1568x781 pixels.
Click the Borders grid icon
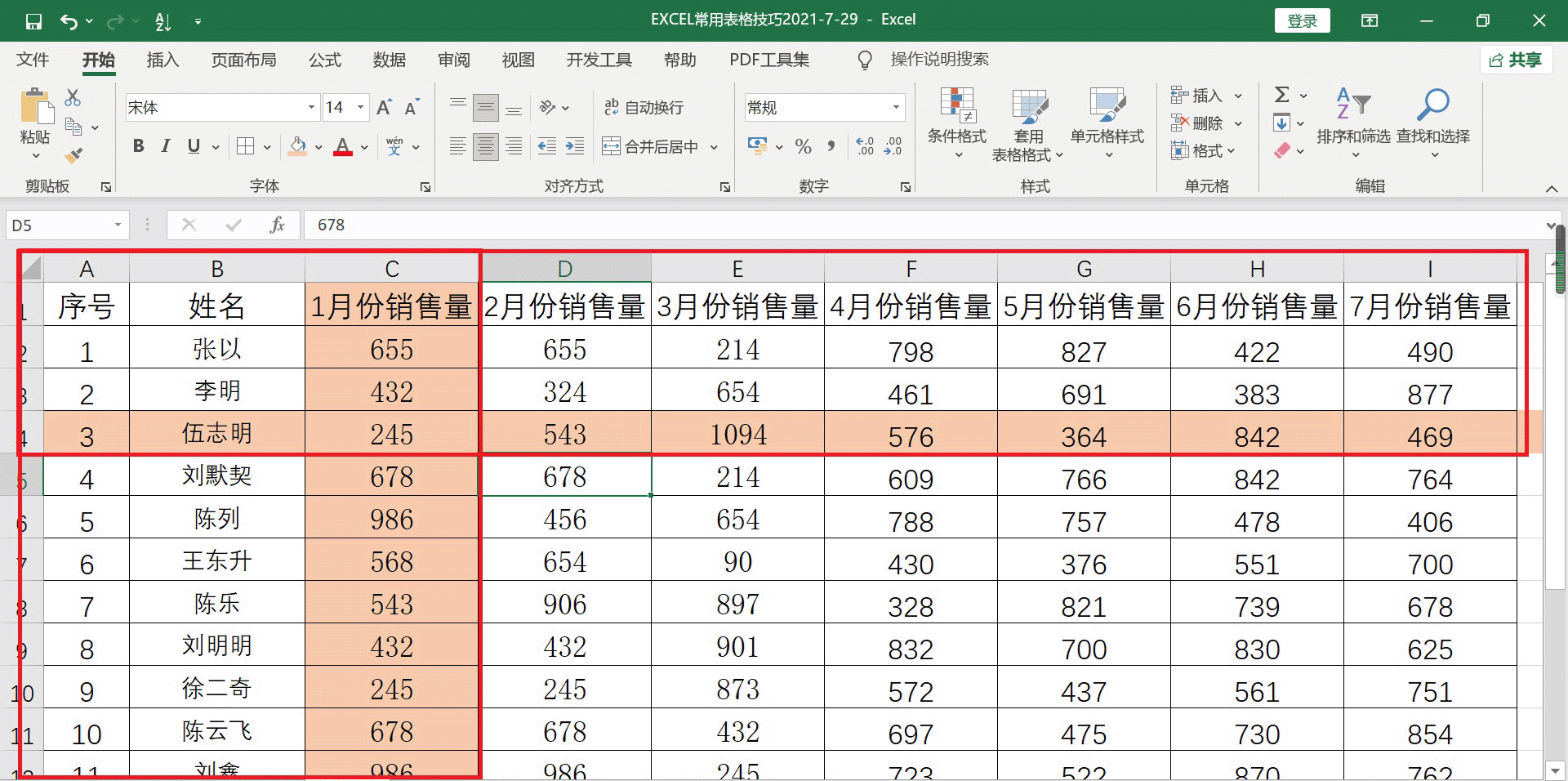pos(245,146)
